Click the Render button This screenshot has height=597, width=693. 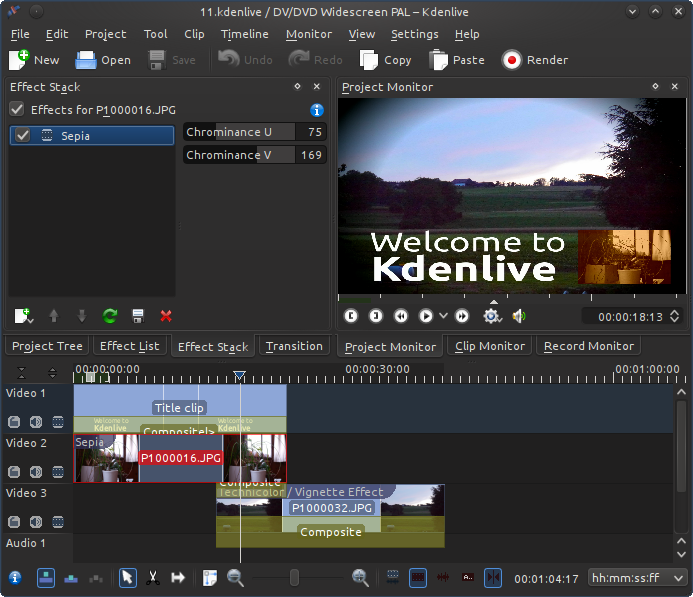[535, 60]
